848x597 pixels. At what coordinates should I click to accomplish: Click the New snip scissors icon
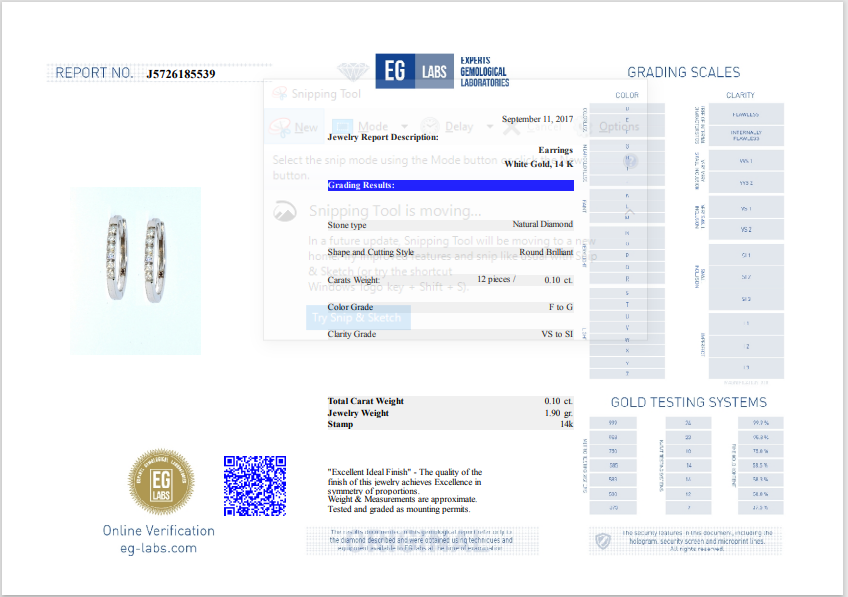(x=280, y=128)
